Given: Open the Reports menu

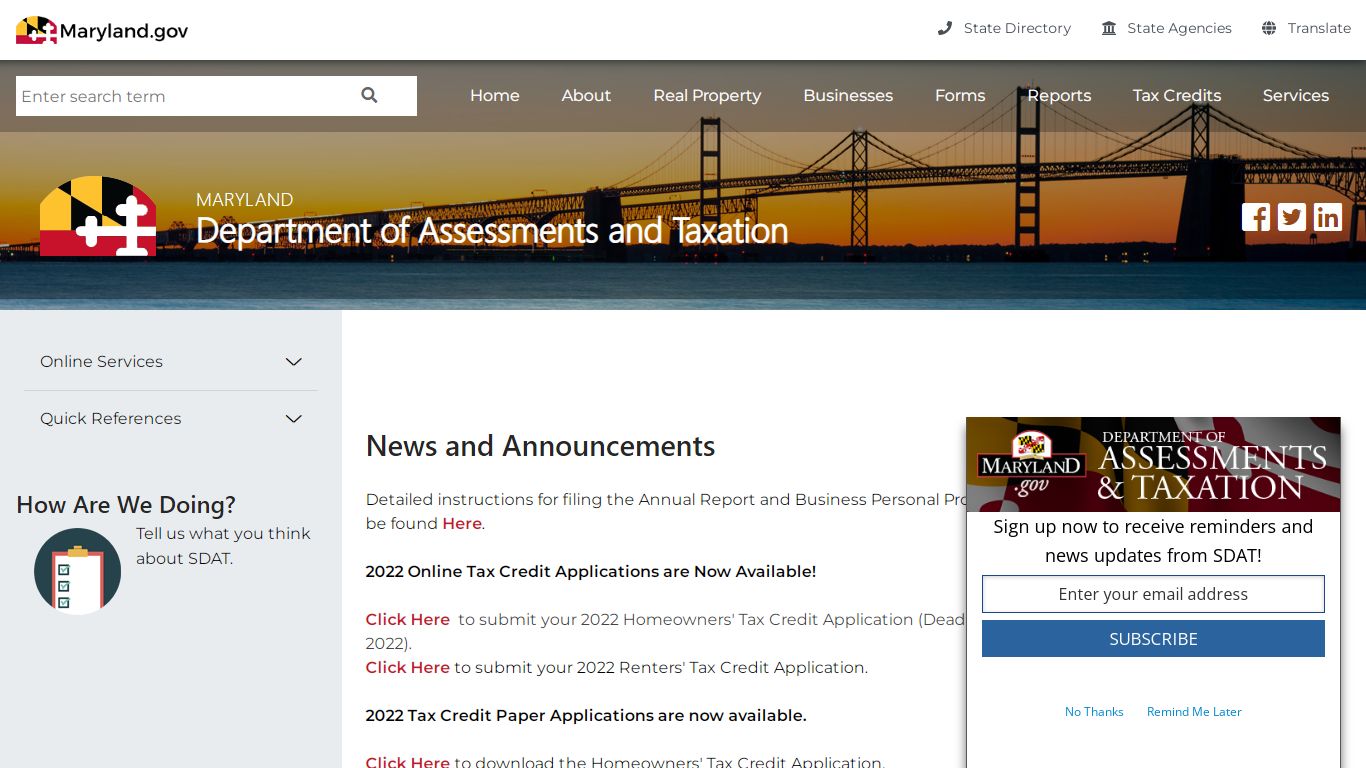Looking at the screenshot, I should pos(1059,96).
